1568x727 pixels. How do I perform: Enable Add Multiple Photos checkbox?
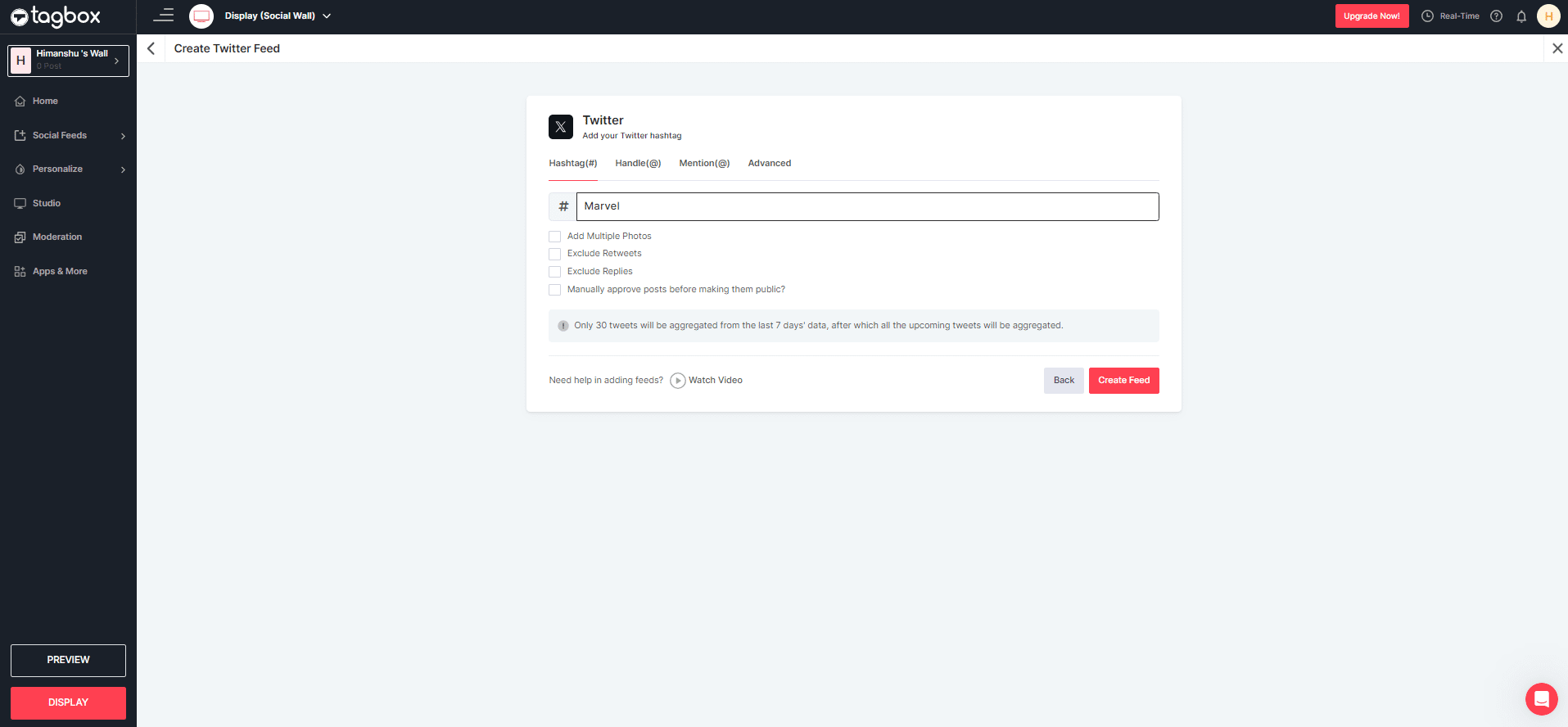(x=555, y=237)
